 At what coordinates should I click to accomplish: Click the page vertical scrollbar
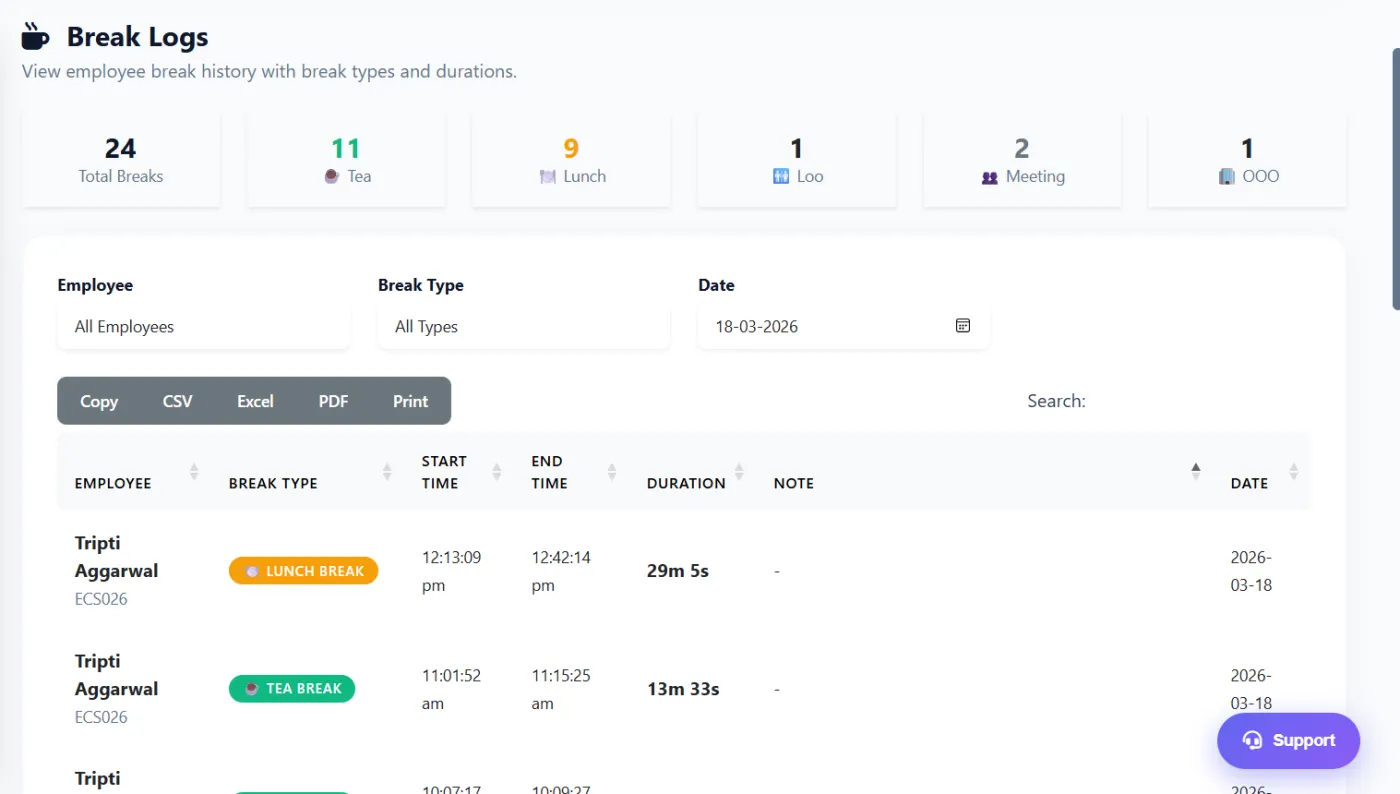1395,180
